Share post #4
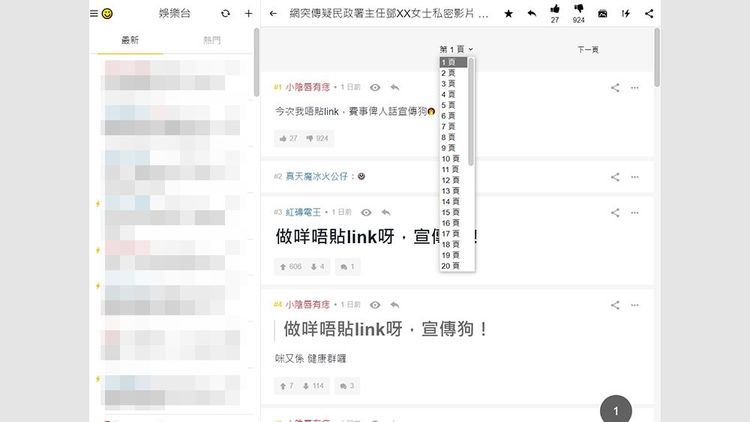The width and height of the screenshot is (750, 422). 615,305
